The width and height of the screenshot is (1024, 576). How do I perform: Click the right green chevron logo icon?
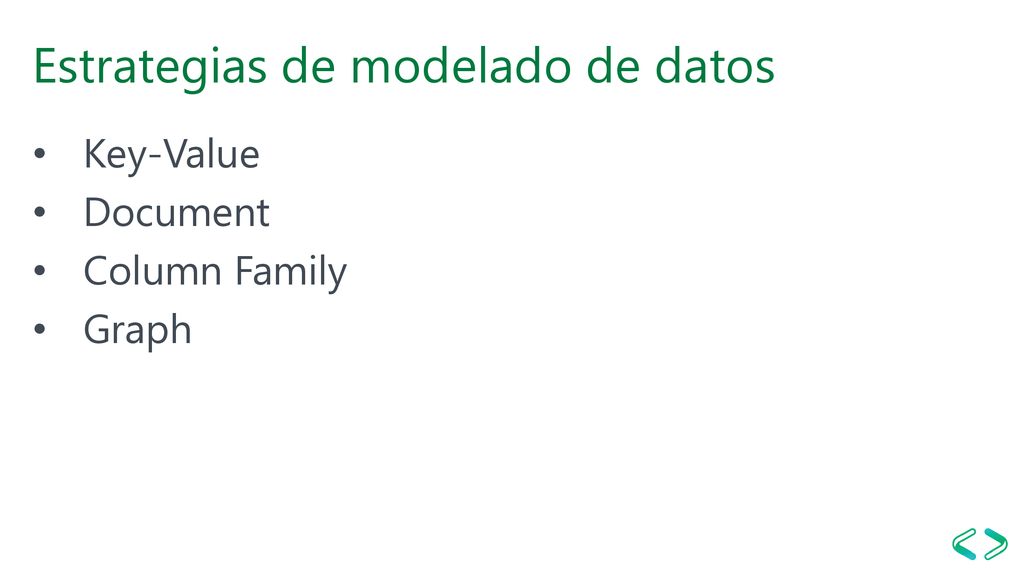[x=995, y=544]
